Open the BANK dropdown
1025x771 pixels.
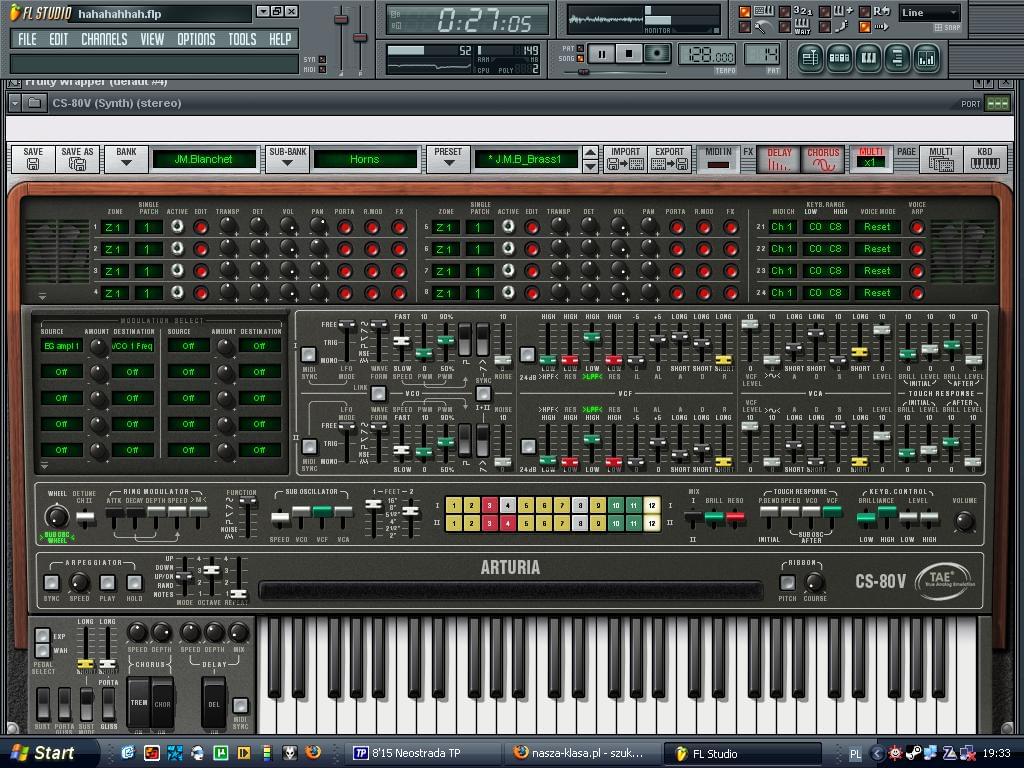126,159
